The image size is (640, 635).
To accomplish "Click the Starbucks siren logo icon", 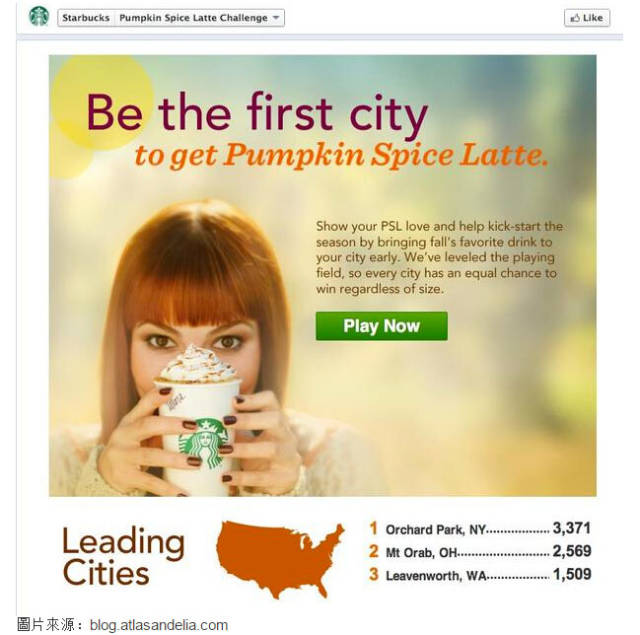I will click(39, 17).
